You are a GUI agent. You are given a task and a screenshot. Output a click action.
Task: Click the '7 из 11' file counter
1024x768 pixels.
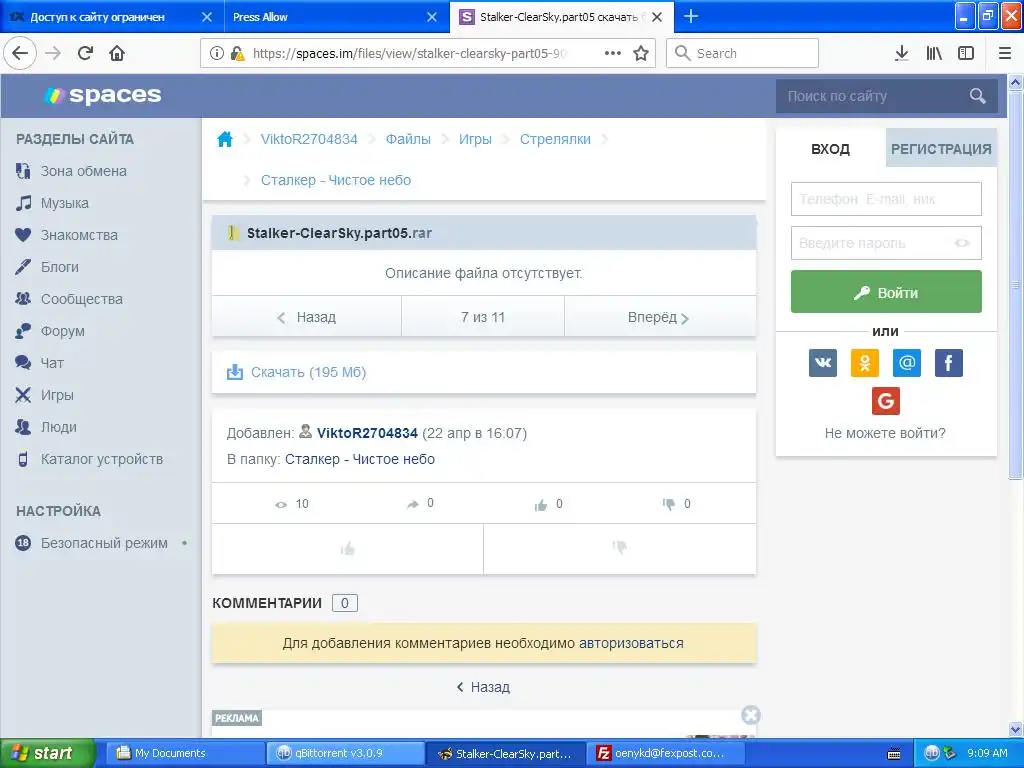point(483,317)
